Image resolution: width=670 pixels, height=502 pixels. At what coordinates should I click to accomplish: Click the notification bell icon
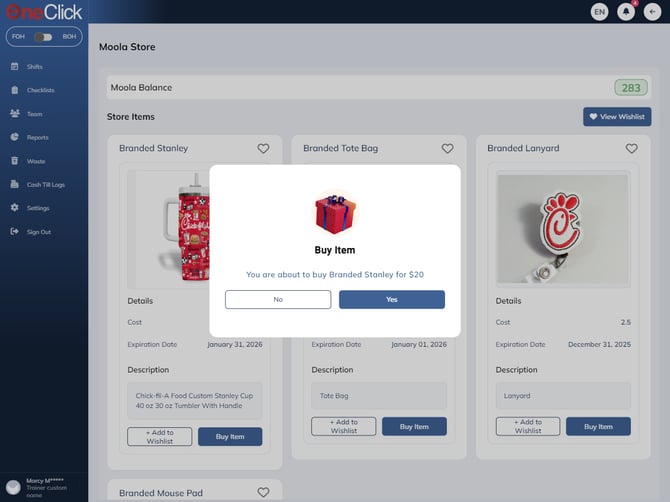(x=627, y=12)
